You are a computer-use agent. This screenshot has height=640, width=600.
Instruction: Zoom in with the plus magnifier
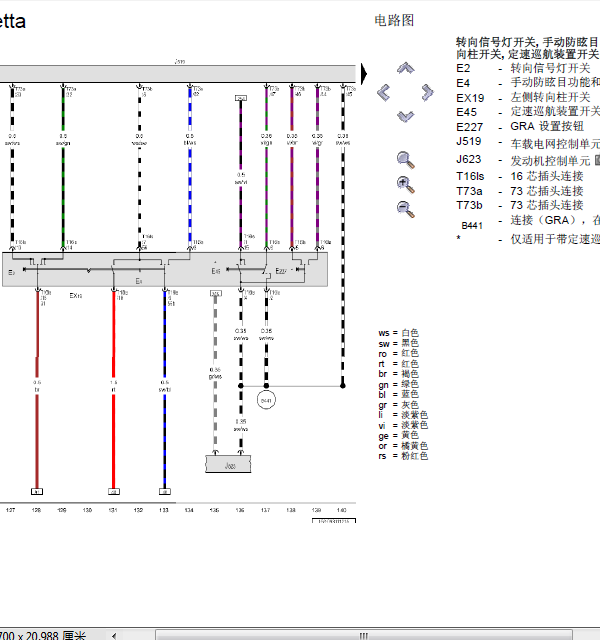(x=406, y=184)
